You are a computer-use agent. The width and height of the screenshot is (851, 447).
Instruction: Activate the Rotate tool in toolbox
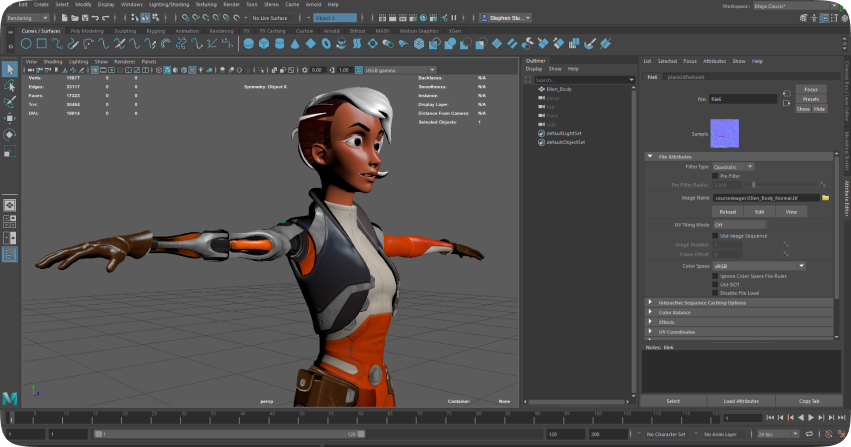pos(10,135)
